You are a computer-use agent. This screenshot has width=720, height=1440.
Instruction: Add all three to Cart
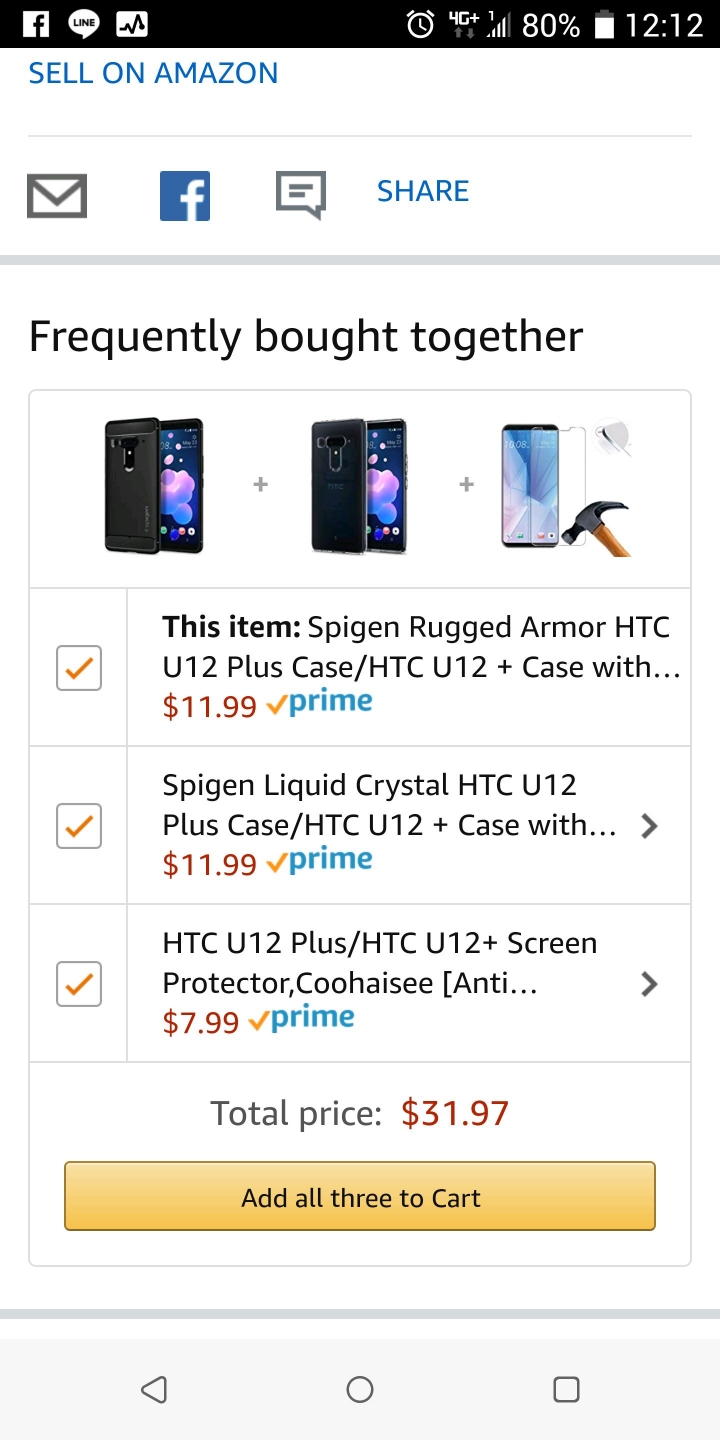tap(360, 1196)
